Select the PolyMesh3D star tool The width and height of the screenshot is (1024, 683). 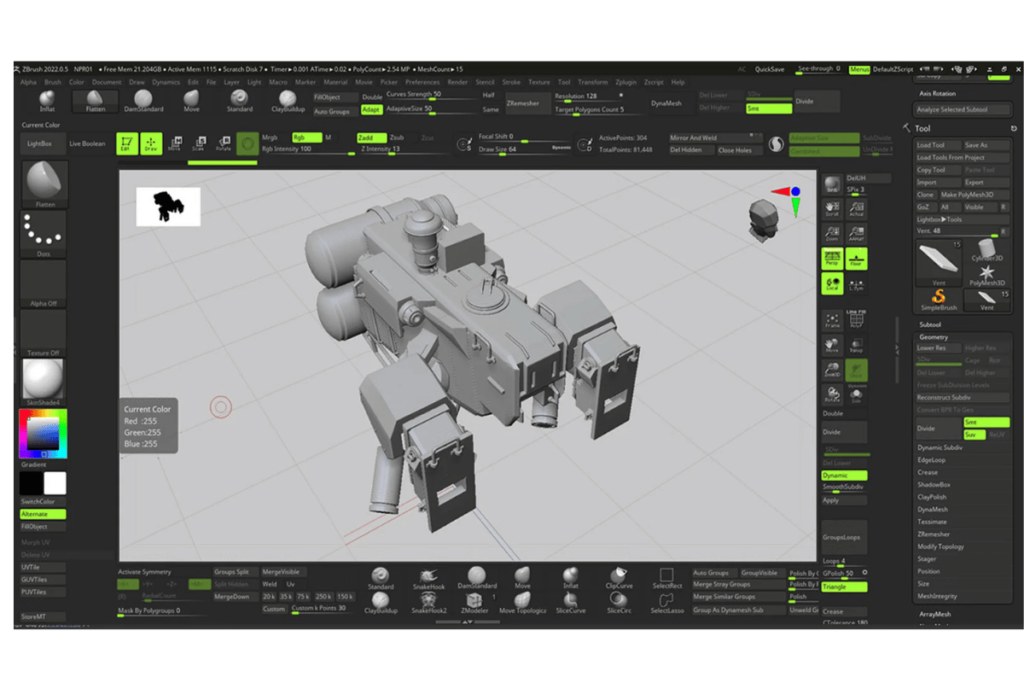[988, 271]
